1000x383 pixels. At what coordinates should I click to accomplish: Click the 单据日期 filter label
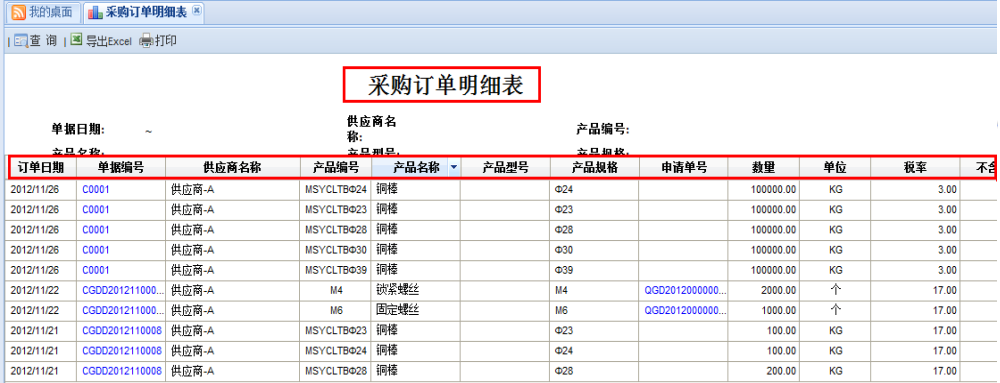(x=78, y=130)
